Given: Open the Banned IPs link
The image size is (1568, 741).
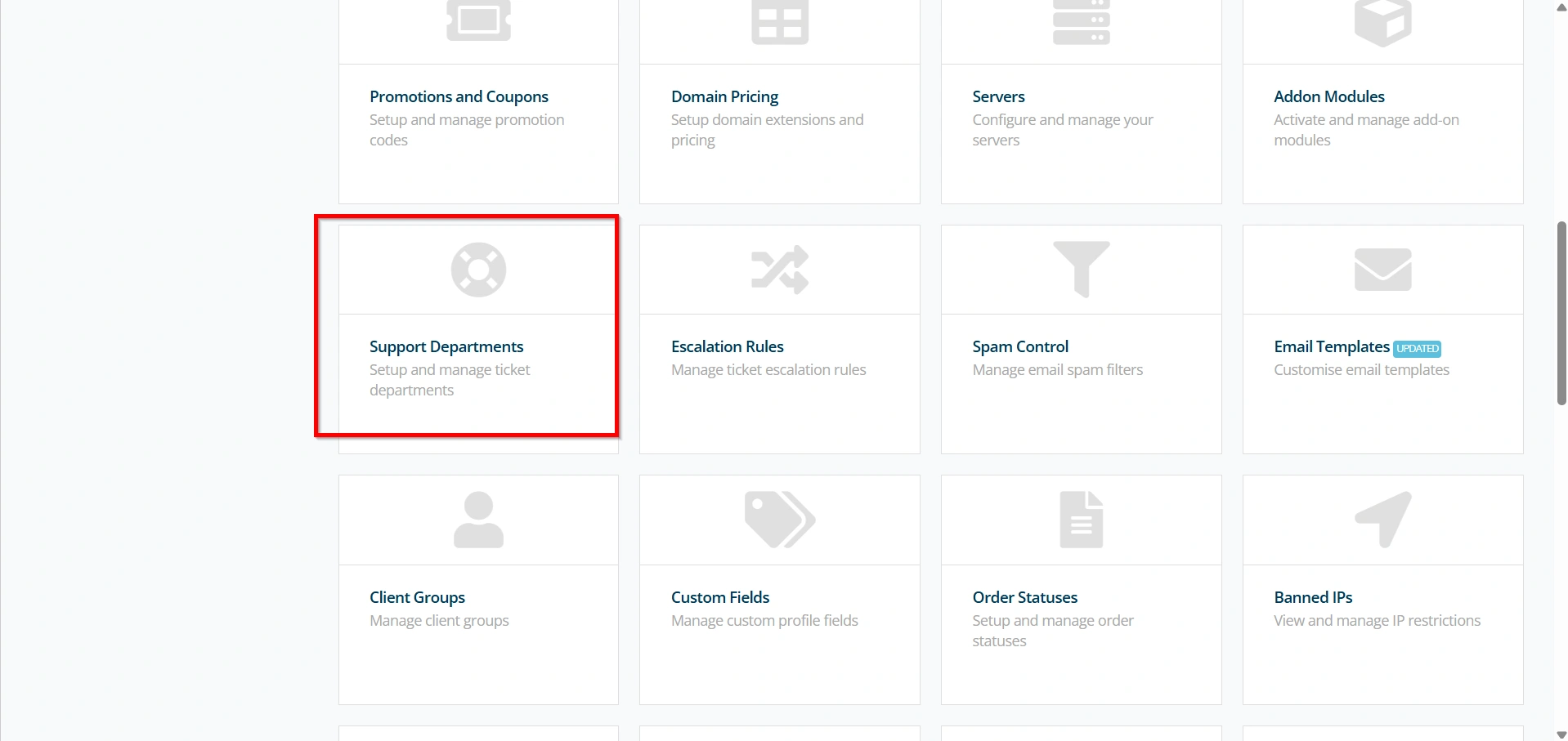Looking at the screenshot, I should 1313,597.
